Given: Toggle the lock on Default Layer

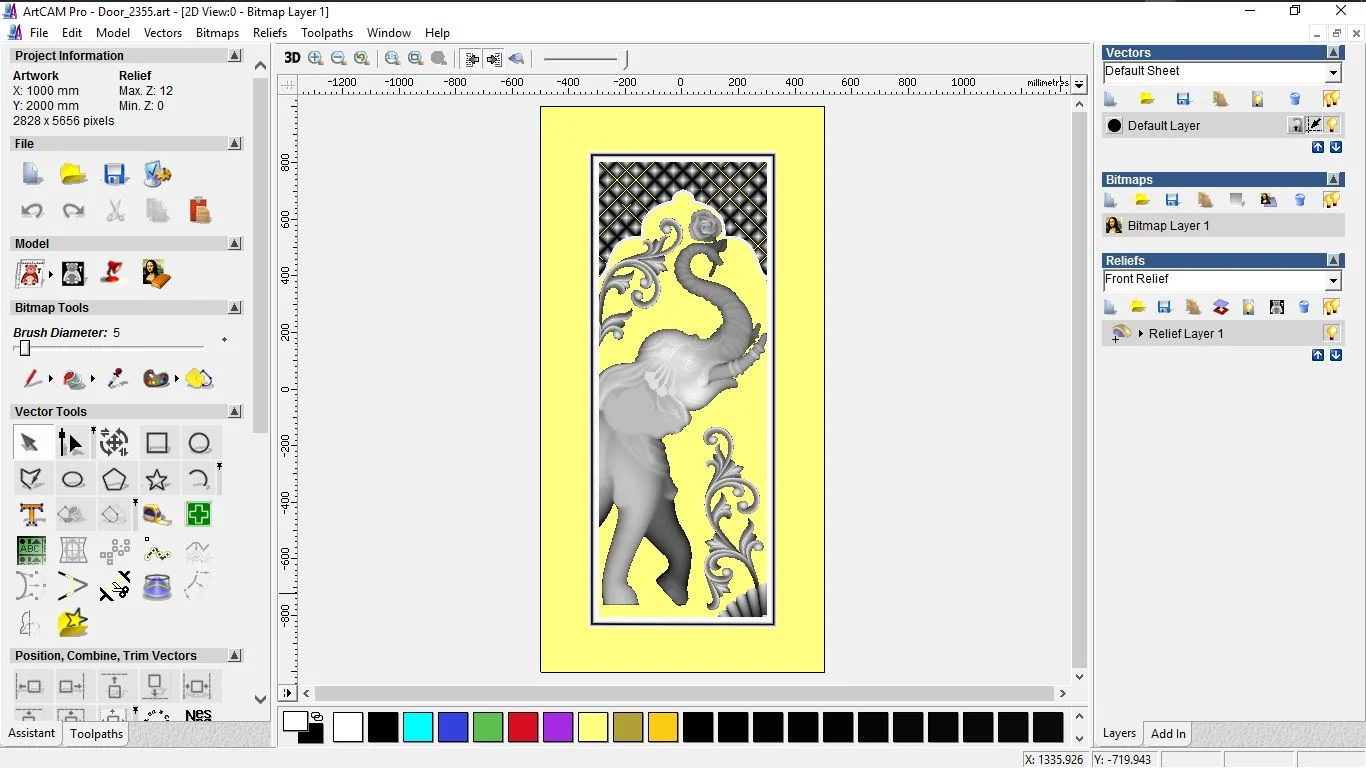Looking at the screenshot, I should [1296, 125].
